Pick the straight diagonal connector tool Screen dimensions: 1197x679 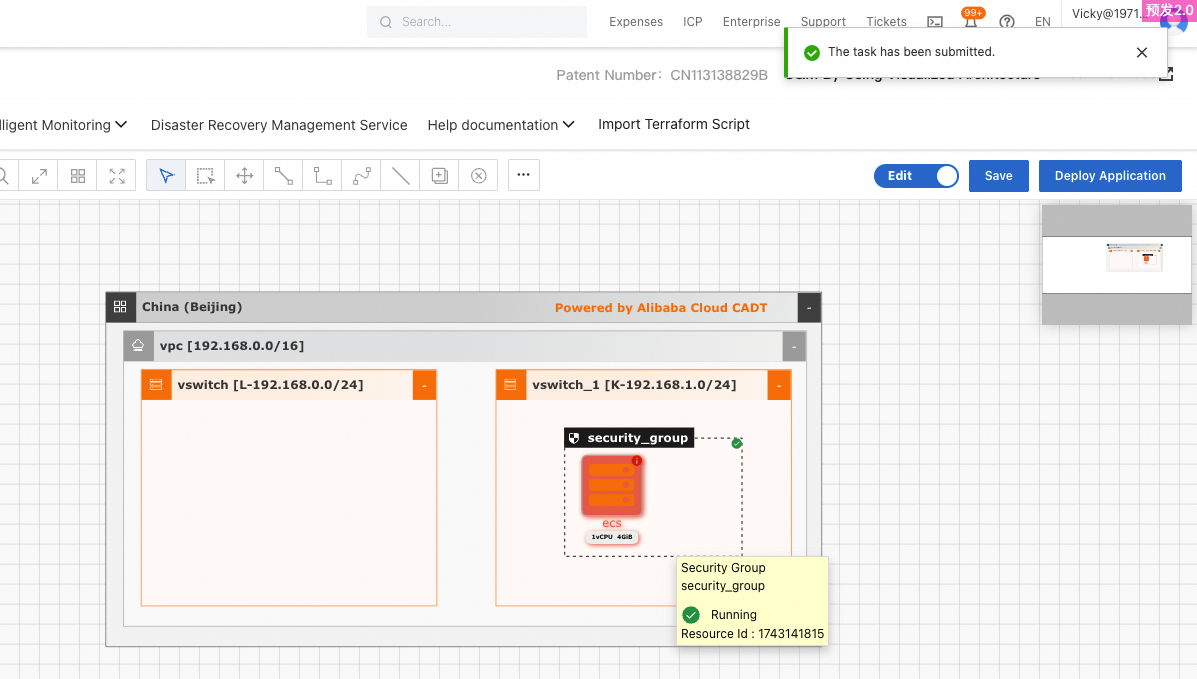click(x=284, y=176)
